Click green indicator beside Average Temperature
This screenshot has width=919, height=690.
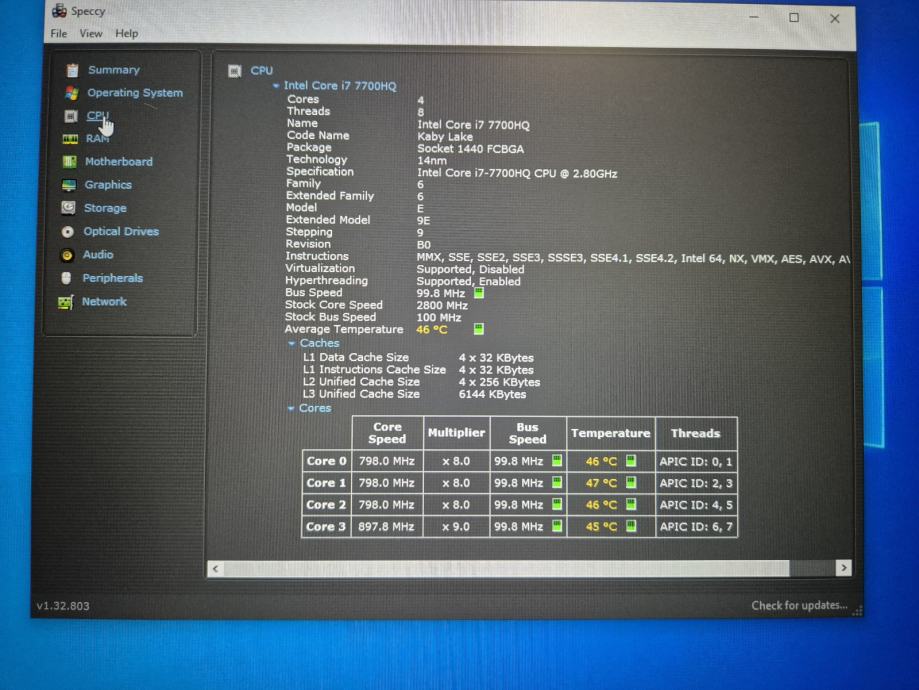479,329
